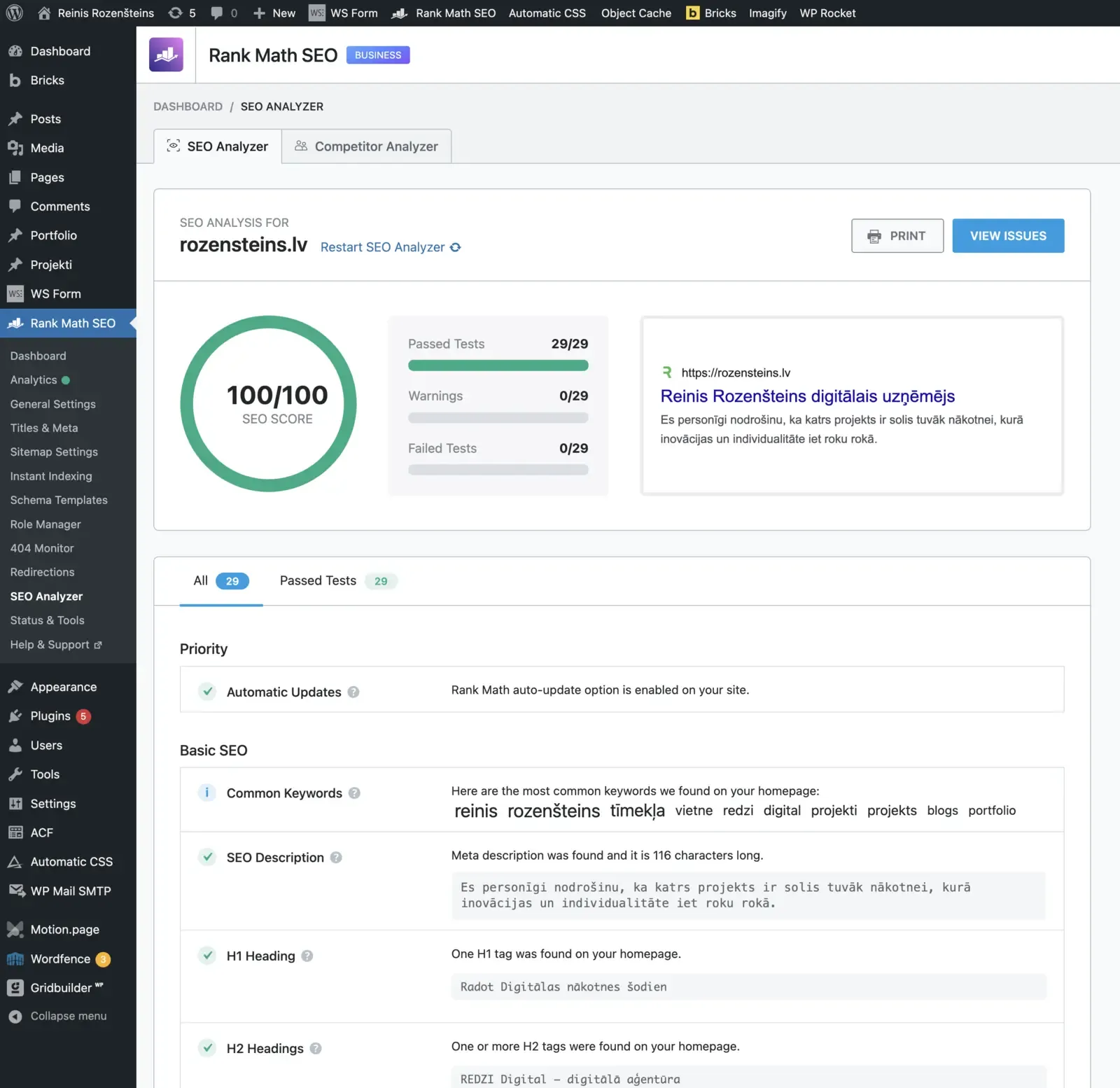Open Automatic CSS admin bar menu
The height and width of the screenshot is (1088, 1120).
[x=547, y=13]
